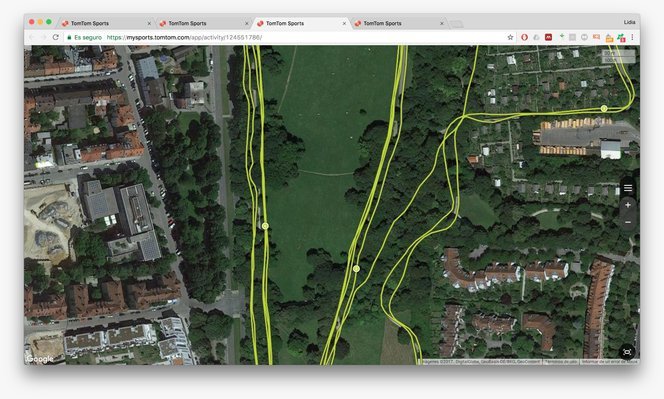Close the fourth TomTom Sports tab
664x399 pixels.
point(442,23)
